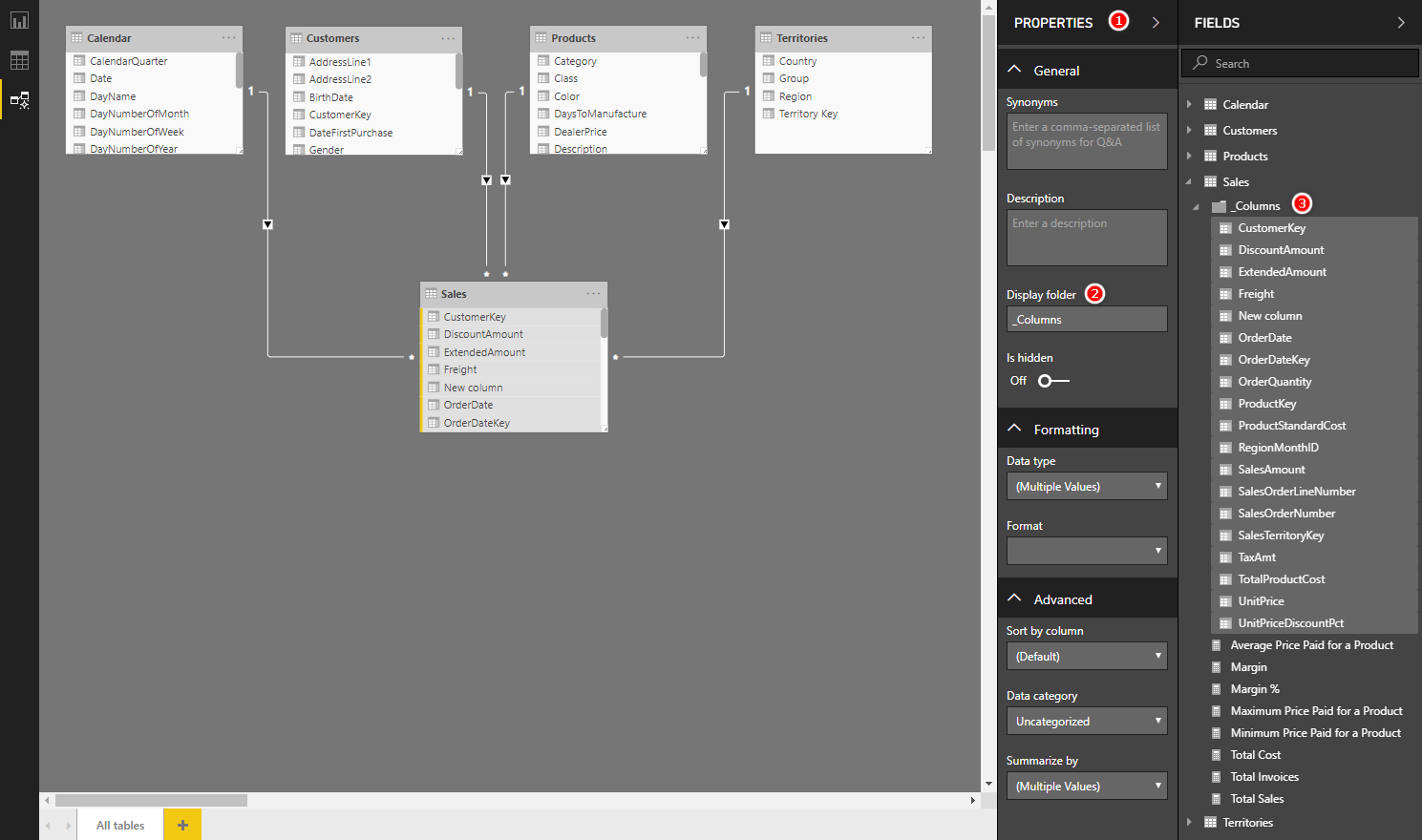Open Calendar table options ellipsis
1422x840 pixels.
[x=228, y=38]
